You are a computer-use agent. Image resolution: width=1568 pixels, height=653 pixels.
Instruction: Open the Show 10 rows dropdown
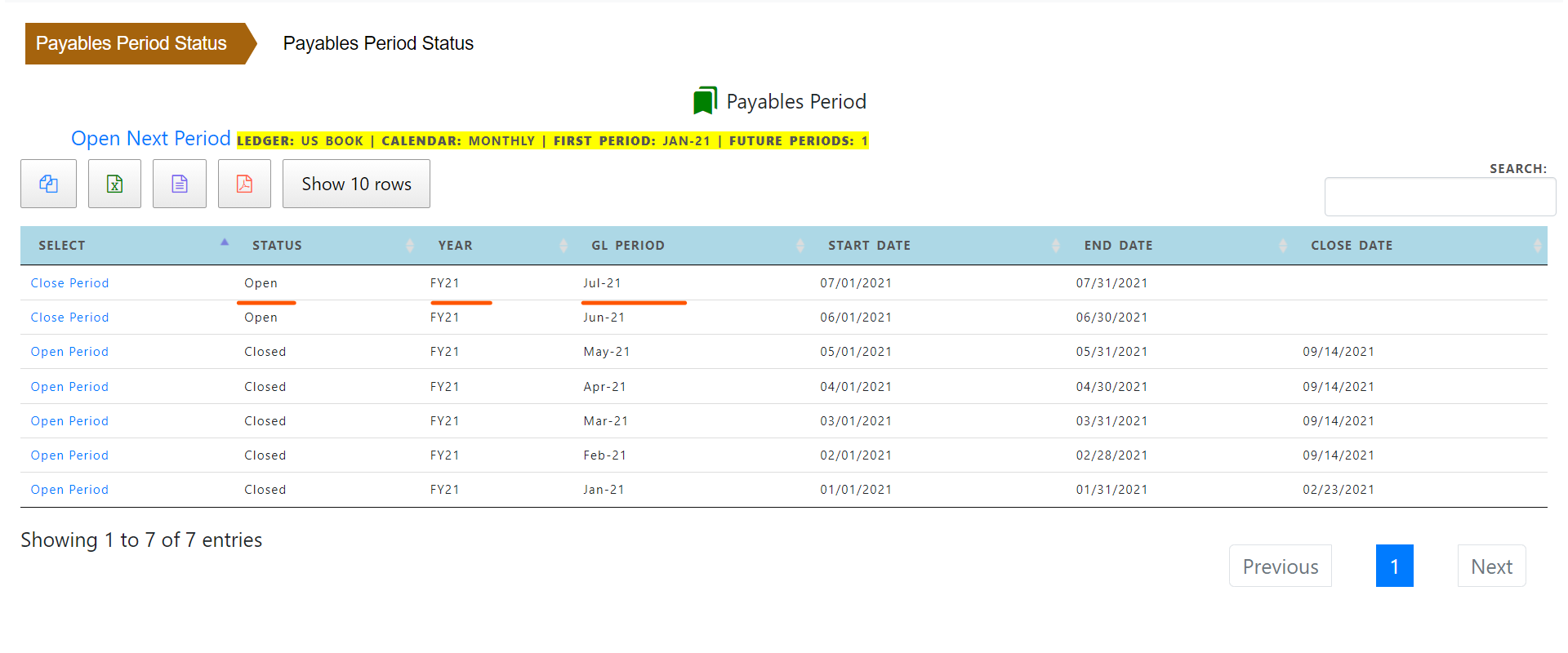pos(356,184)
